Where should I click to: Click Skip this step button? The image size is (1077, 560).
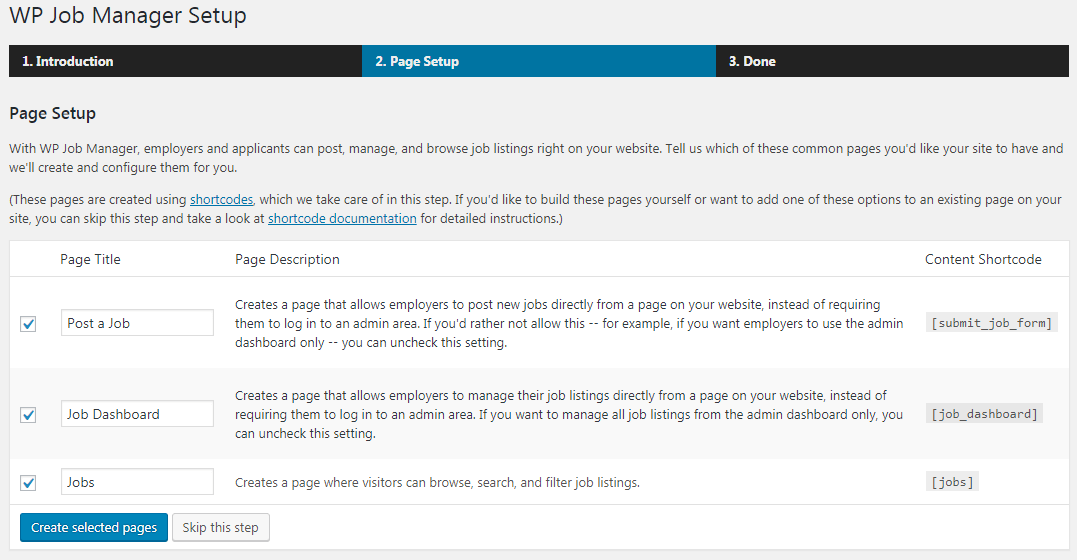point(220,528)
